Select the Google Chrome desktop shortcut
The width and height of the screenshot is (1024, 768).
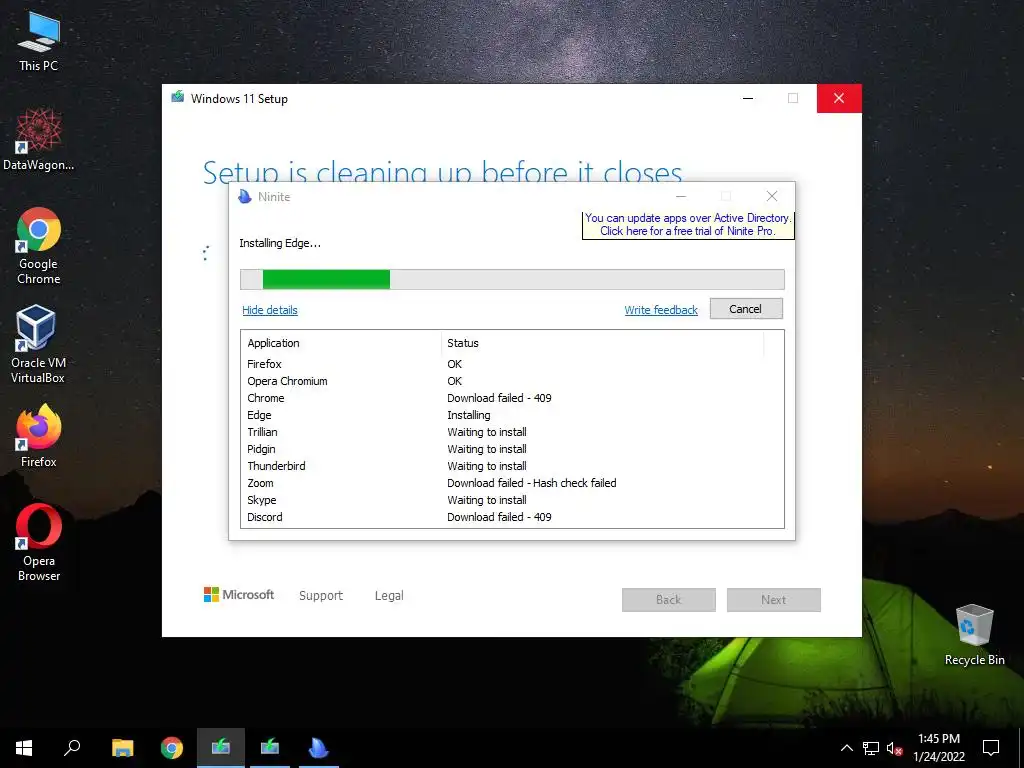click(38, 246)
